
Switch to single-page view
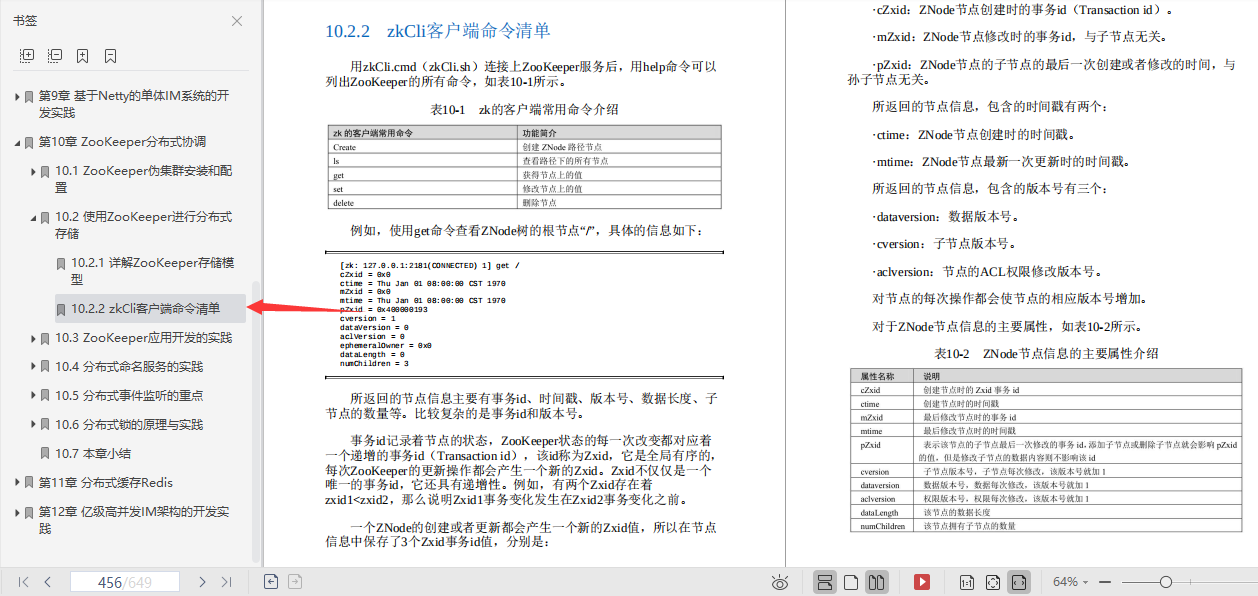pos(851,581)
